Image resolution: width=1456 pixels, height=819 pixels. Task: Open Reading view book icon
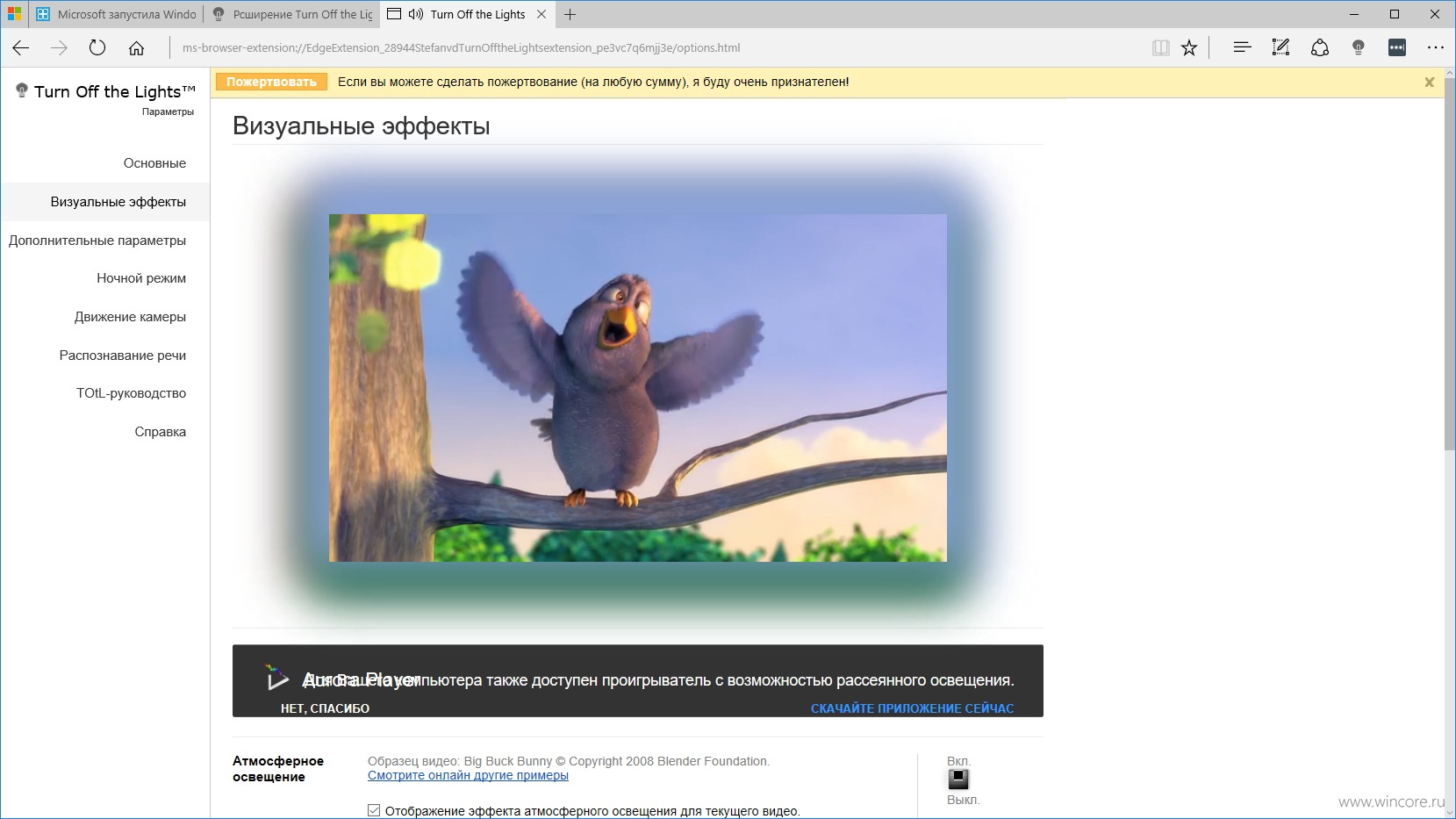(x=1160, y=48)
